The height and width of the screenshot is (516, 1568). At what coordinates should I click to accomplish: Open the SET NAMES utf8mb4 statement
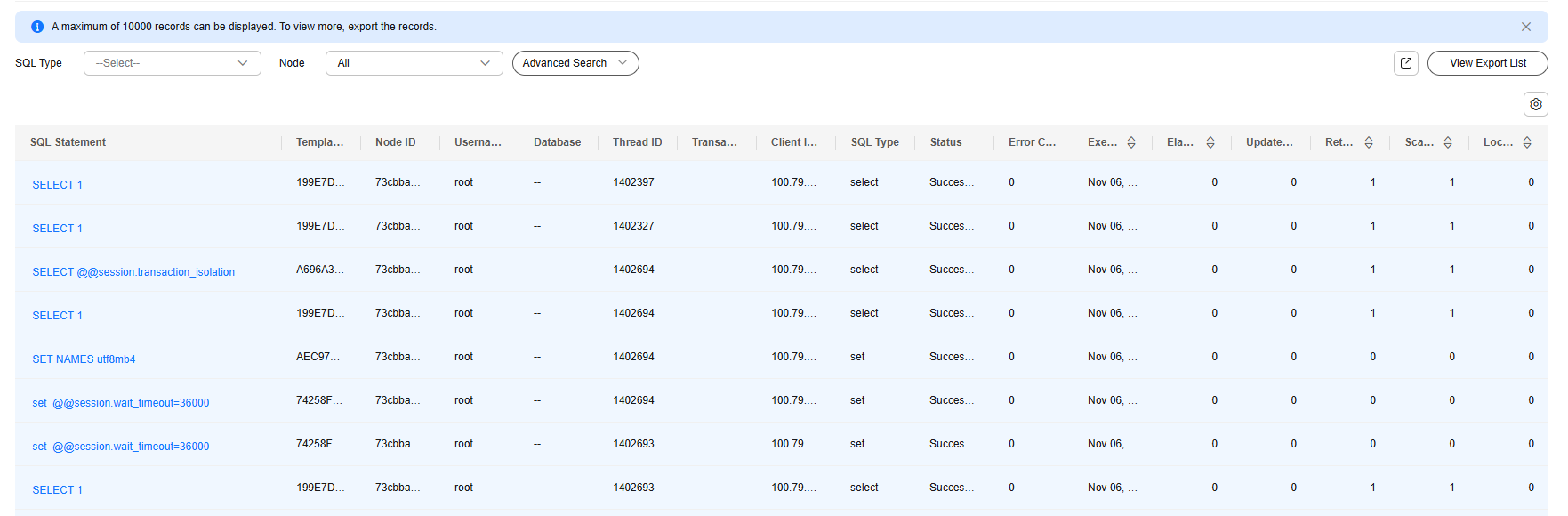(x=84, y=359)
